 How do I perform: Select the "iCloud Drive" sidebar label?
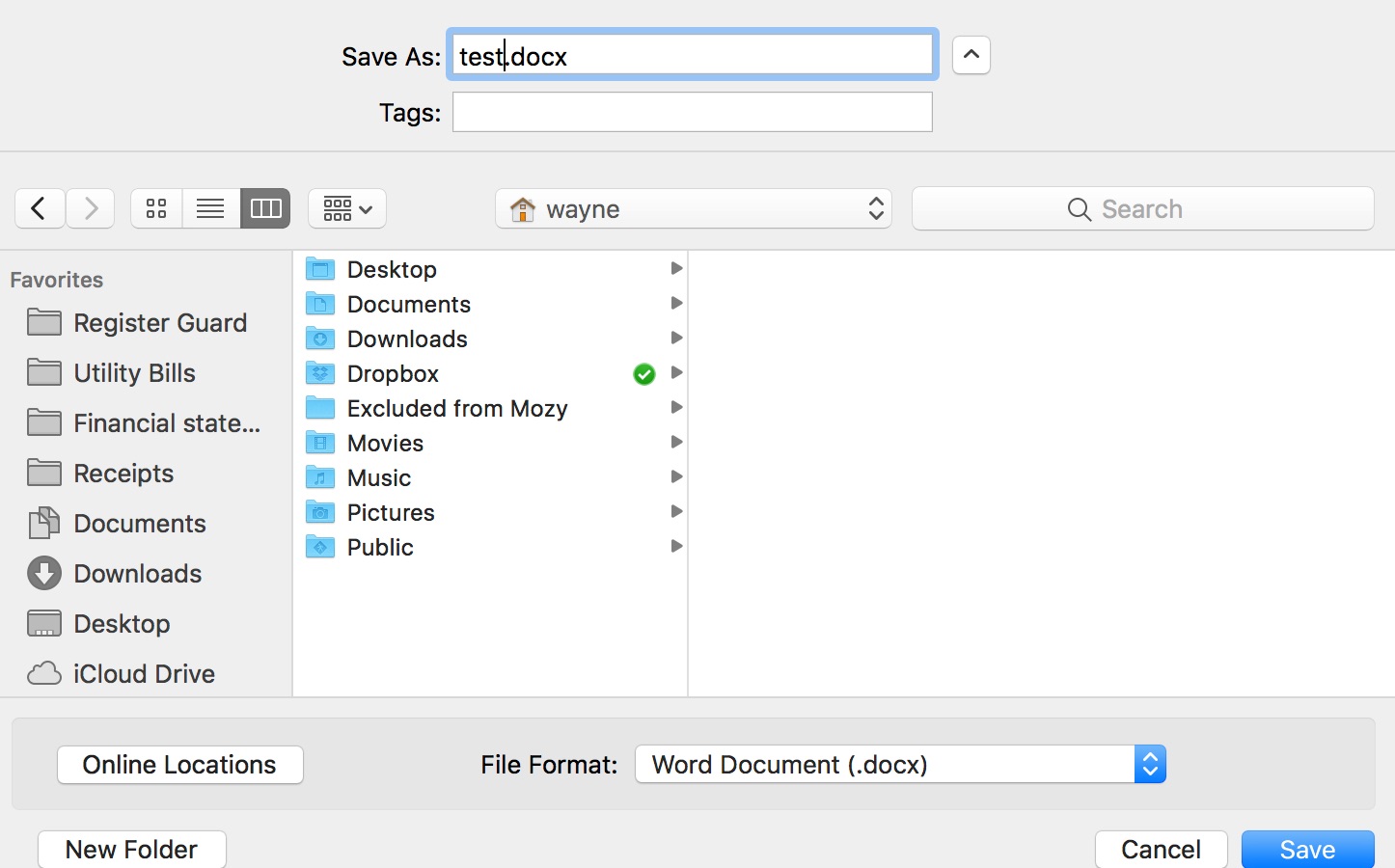click(x=145, y=674)
